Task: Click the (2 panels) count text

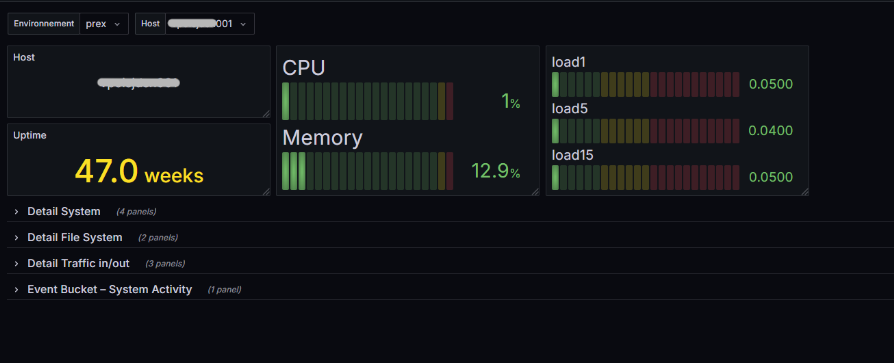Action: click(x=158, y=238)
